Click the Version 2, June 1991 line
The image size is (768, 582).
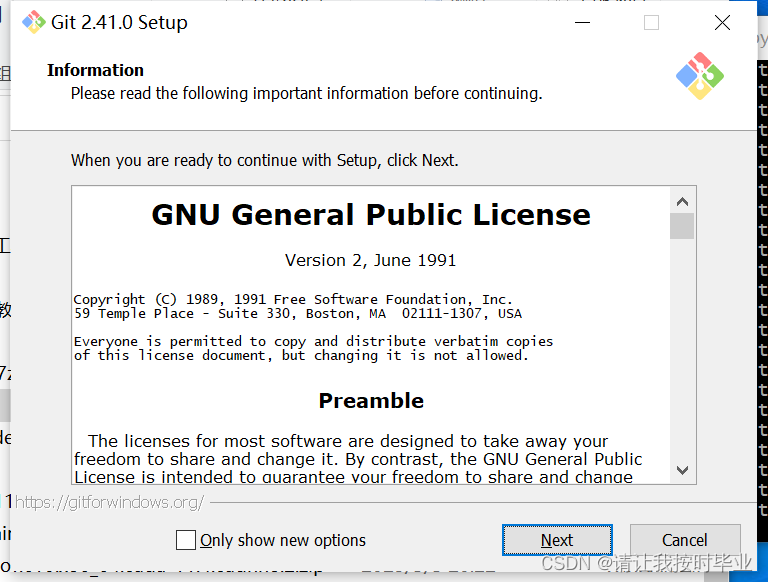370,260
